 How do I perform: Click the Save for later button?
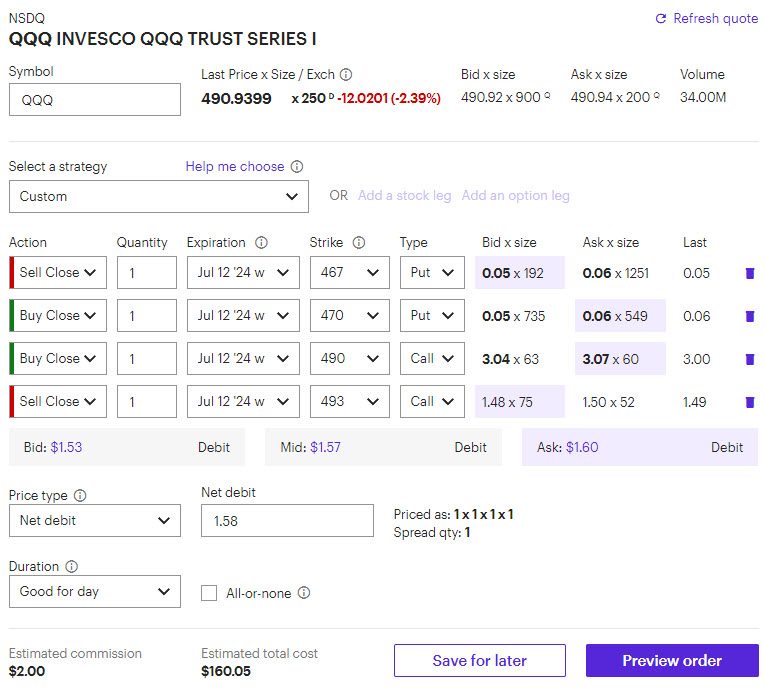coord(480,661)
